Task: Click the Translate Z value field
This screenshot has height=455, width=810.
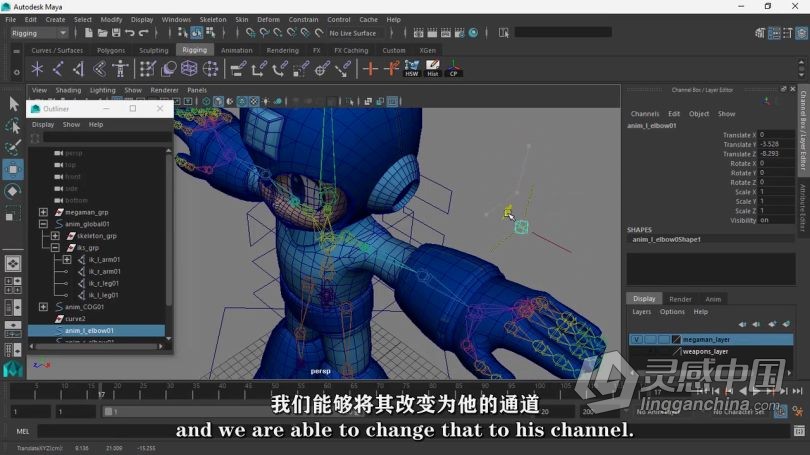Action: (x=776, y=153)
